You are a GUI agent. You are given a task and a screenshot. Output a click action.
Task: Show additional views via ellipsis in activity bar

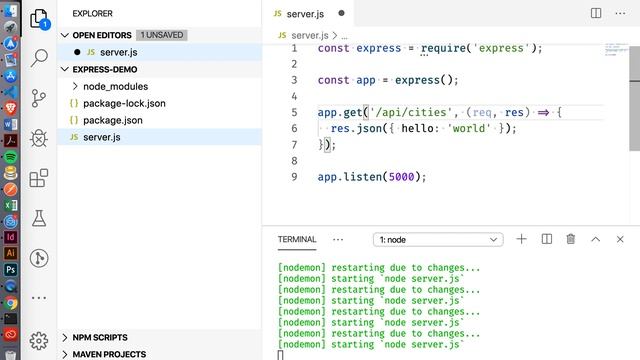point(39,298)
